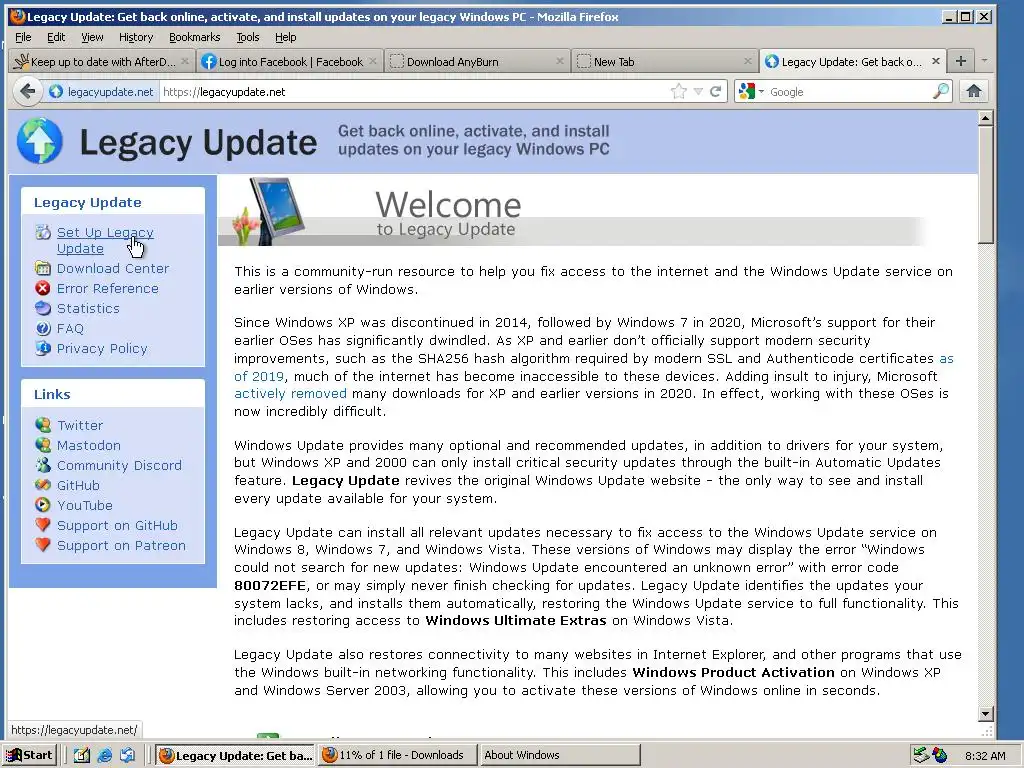Open the Edit menu

click(56, 37)
